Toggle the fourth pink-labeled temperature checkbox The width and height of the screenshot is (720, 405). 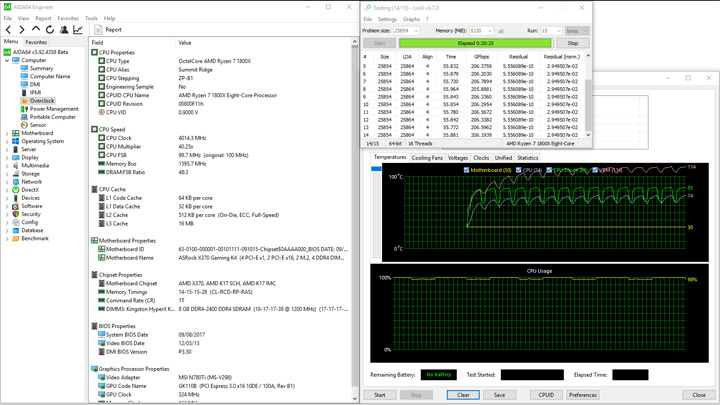pyautogui.click(x=595, y=170)
